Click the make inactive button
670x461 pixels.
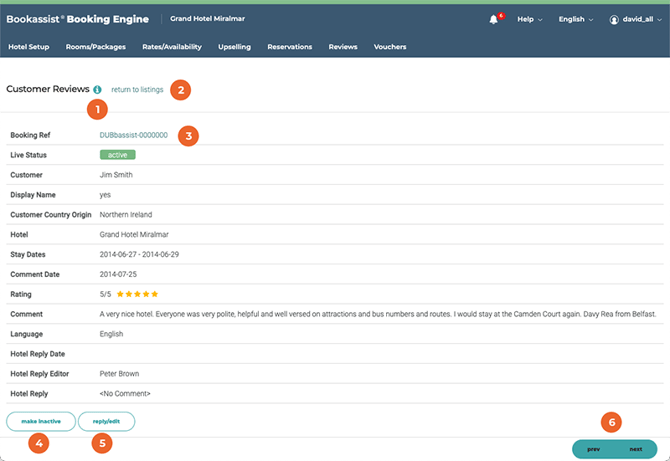[41, 421]
